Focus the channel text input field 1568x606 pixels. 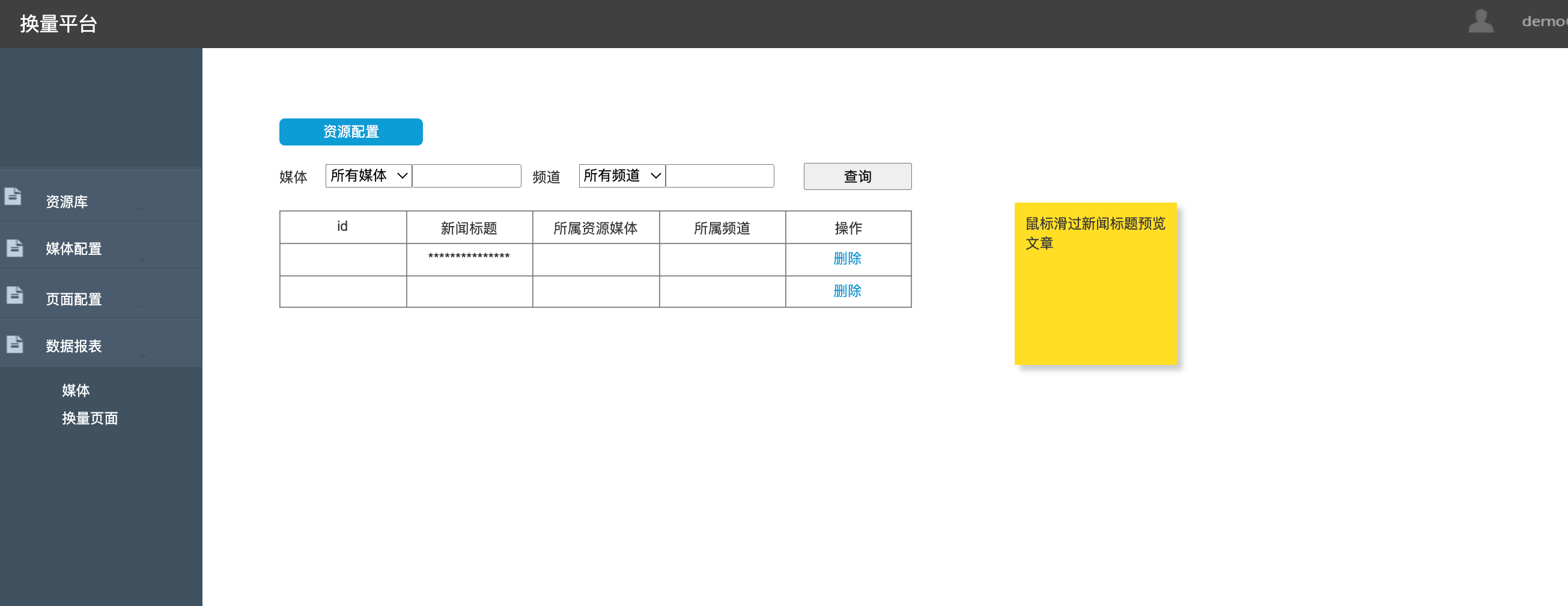(x=720, y=176)
